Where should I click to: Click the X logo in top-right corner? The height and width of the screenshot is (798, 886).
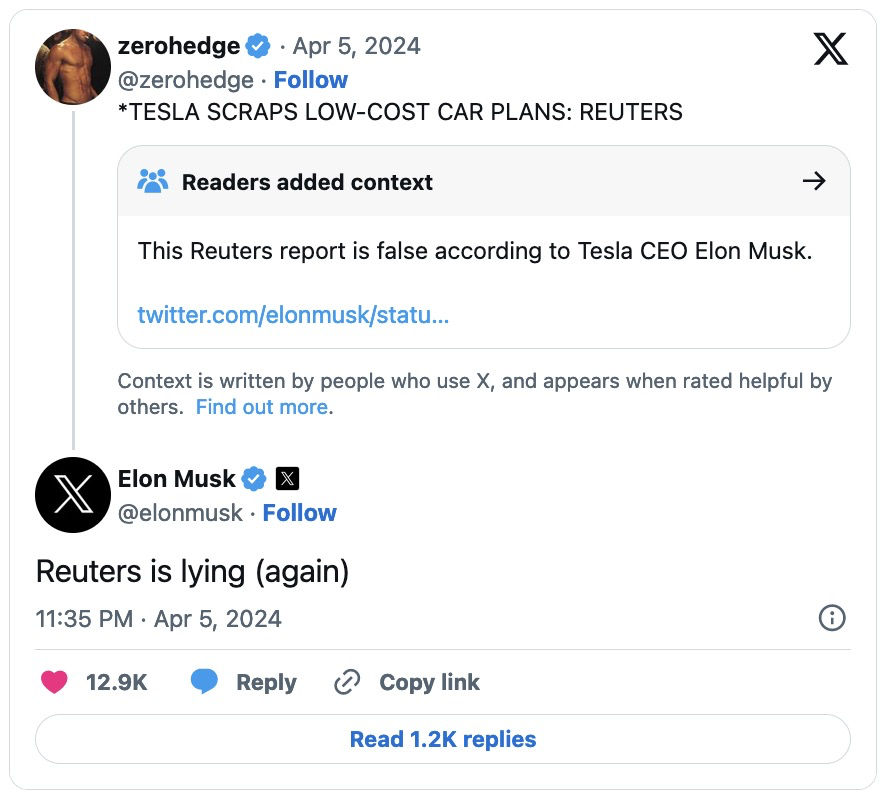click(830, 48)
